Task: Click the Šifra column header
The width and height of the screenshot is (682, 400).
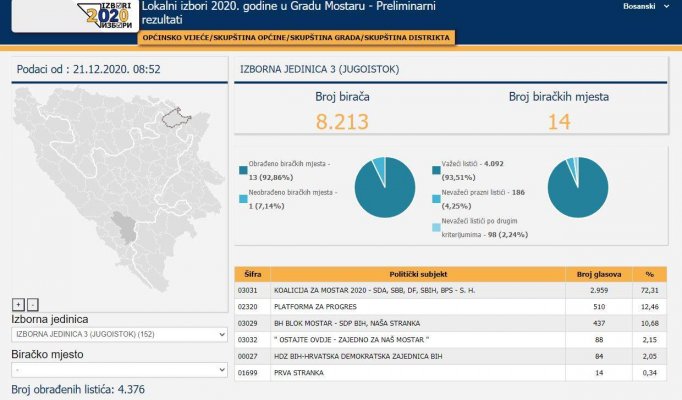Action: [246, 273]
